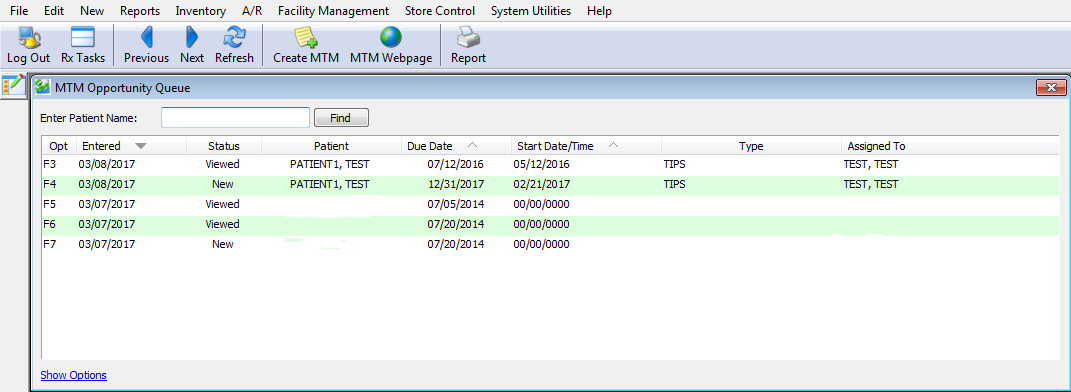
Task: Click the Find button
Action: 341,117
